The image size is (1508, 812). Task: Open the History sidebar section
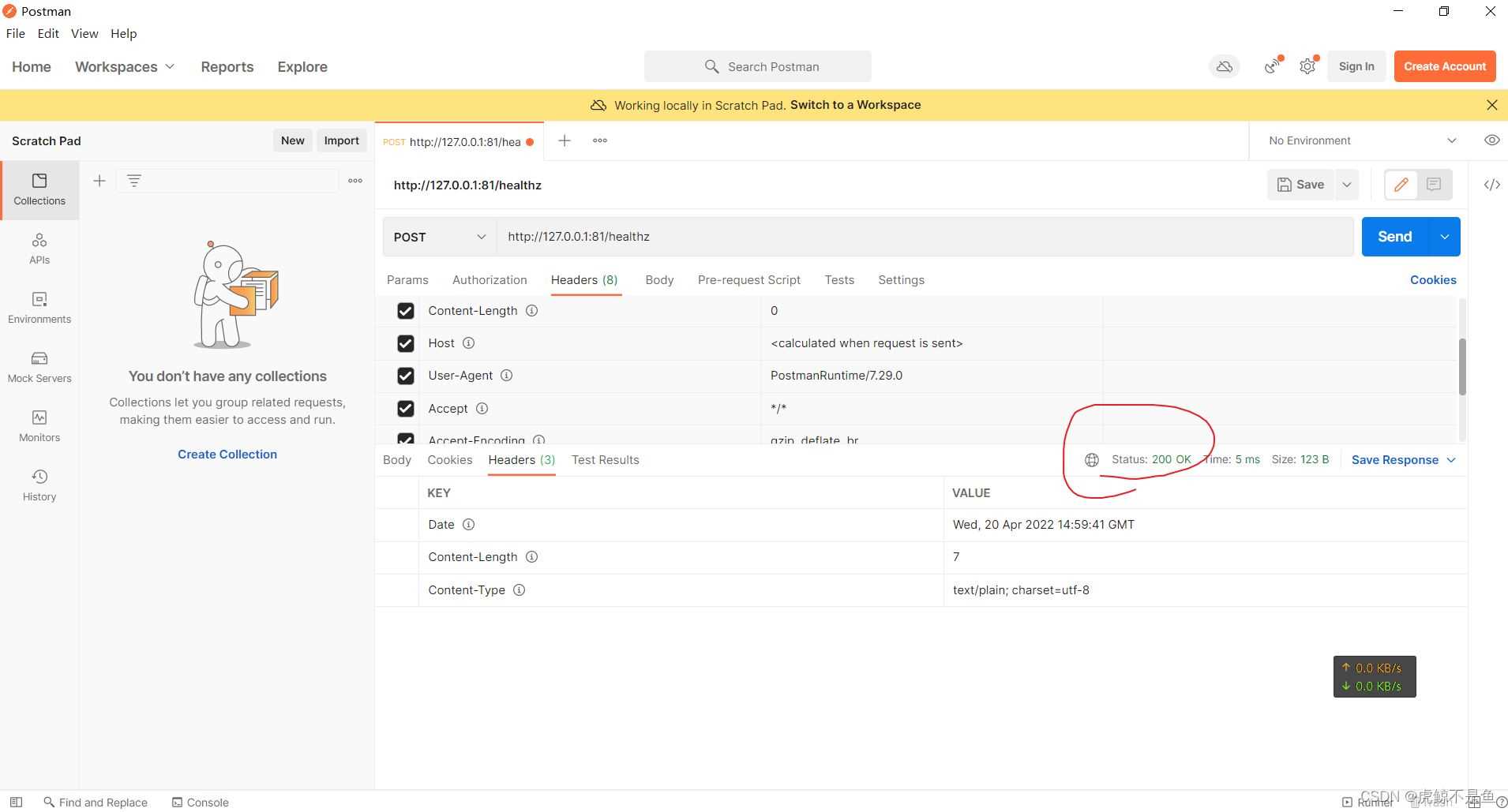[x=39, y=485]
